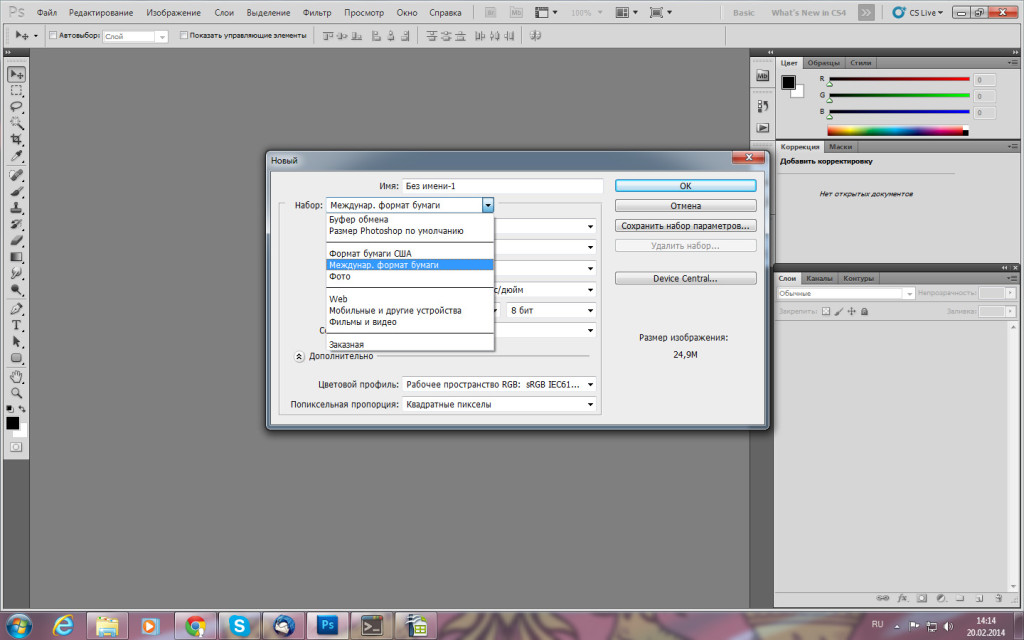Toggle Показать управляющие элементы checkbox
The width and height of the screenshot is (1024, 640).
pos(184,35)
